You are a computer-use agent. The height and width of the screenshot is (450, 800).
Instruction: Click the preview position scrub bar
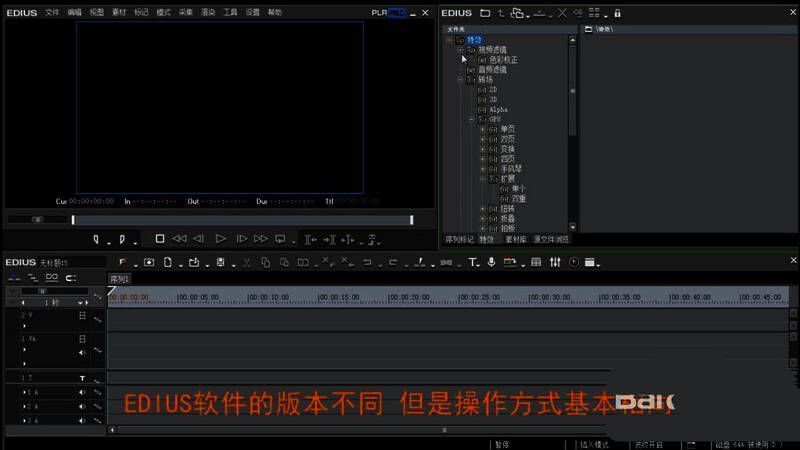coord(242,220)
